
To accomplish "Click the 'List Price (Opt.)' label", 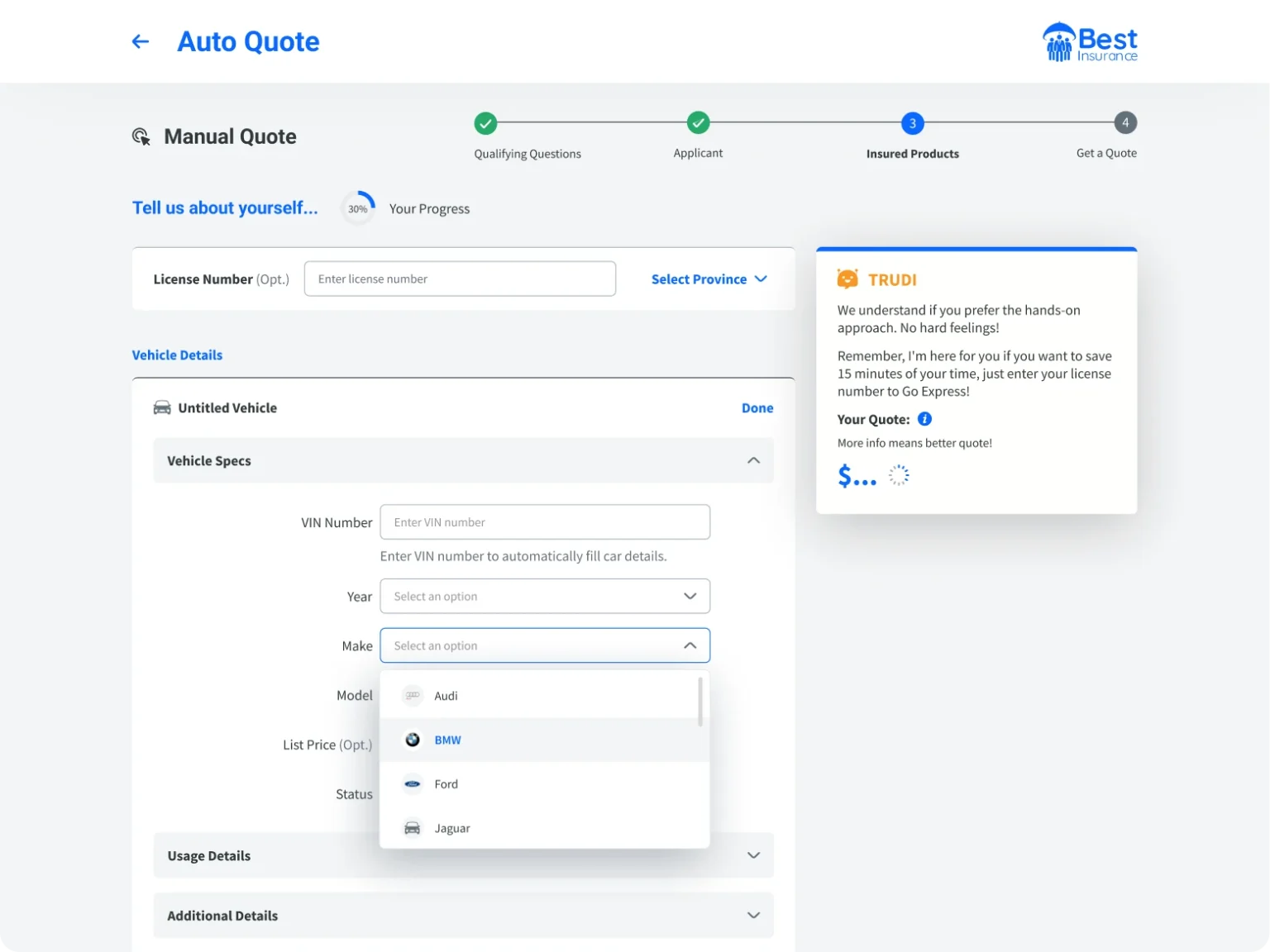I will tap(327, 745).
